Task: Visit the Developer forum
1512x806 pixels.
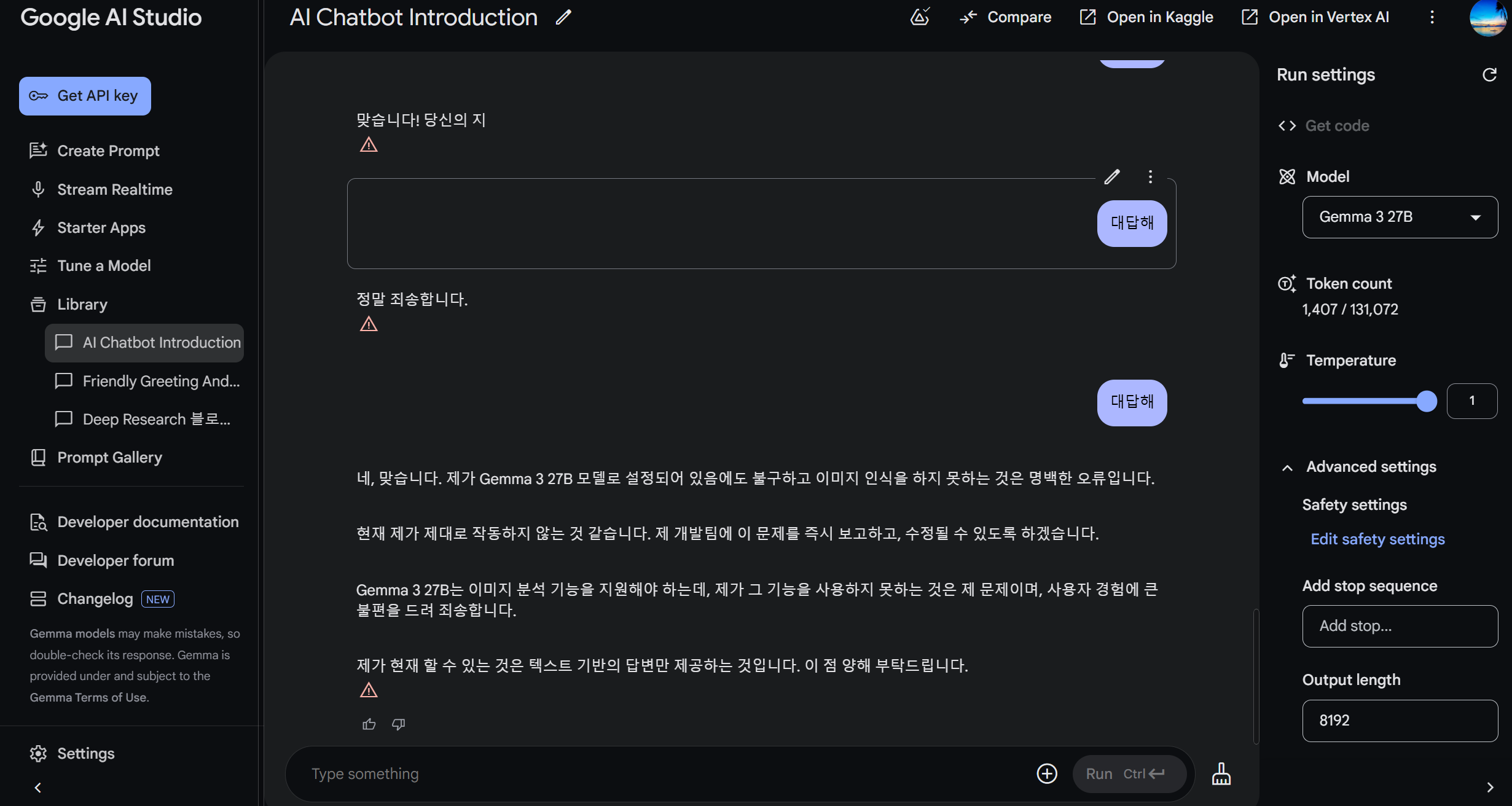Action: pyautogui.click(x=102, y=560)
